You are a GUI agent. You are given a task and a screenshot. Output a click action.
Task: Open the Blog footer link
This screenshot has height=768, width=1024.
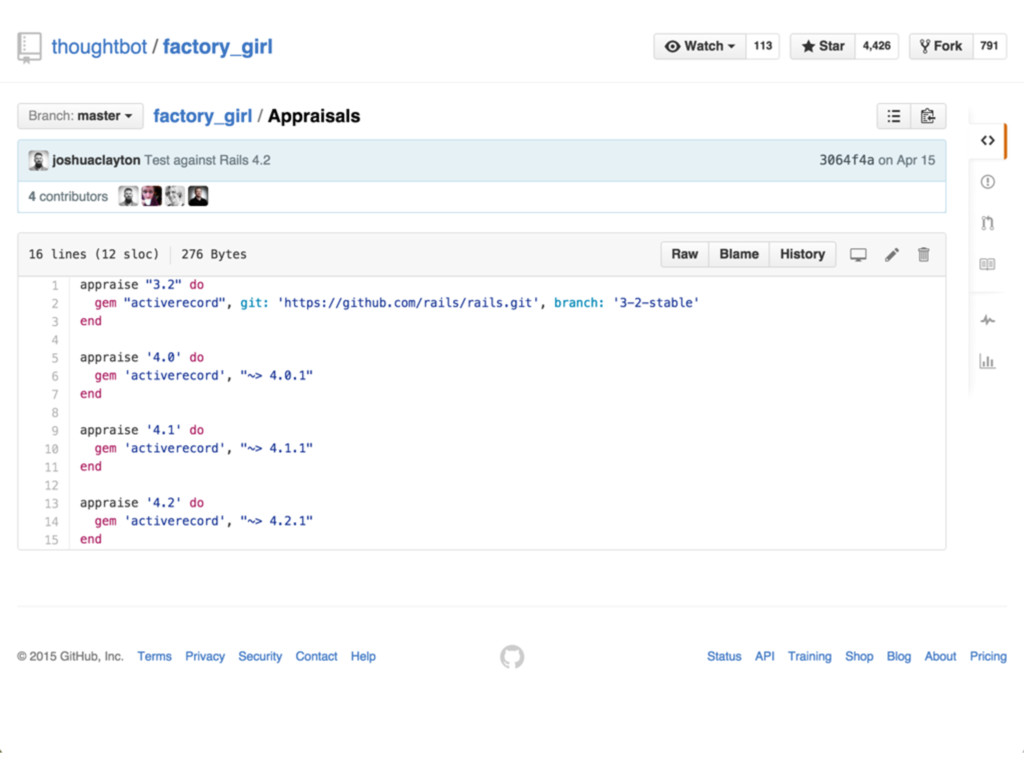899,656
